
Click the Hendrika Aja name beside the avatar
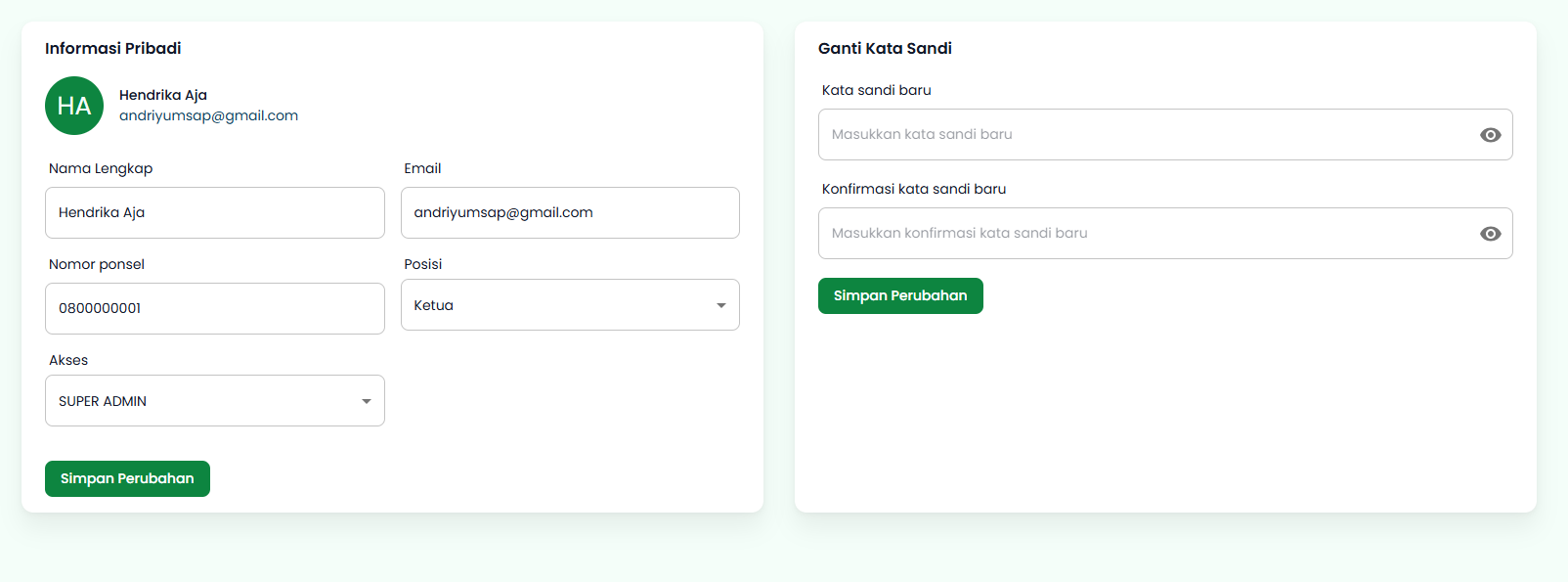163,95
